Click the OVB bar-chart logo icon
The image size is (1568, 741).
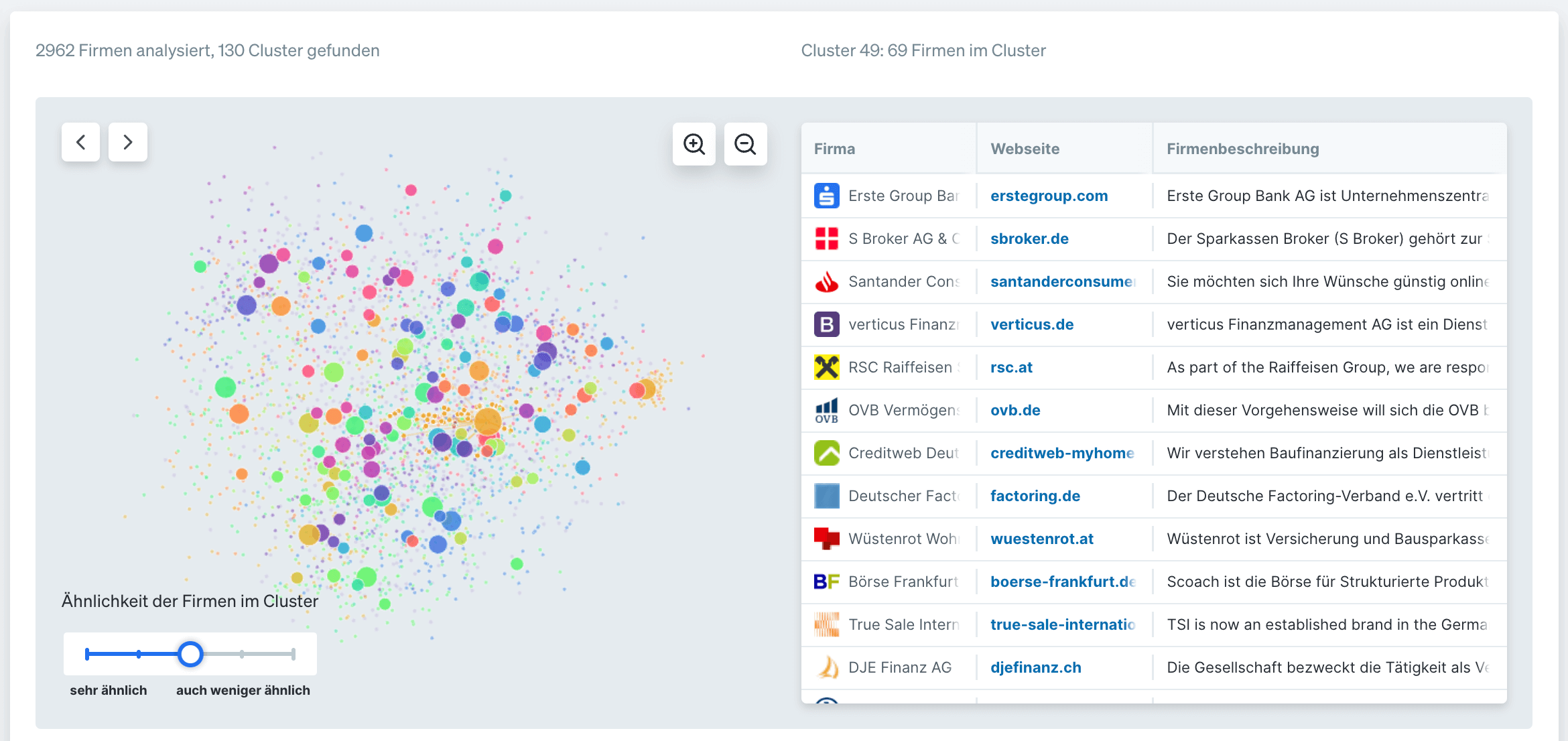click(x=828, y=410)
